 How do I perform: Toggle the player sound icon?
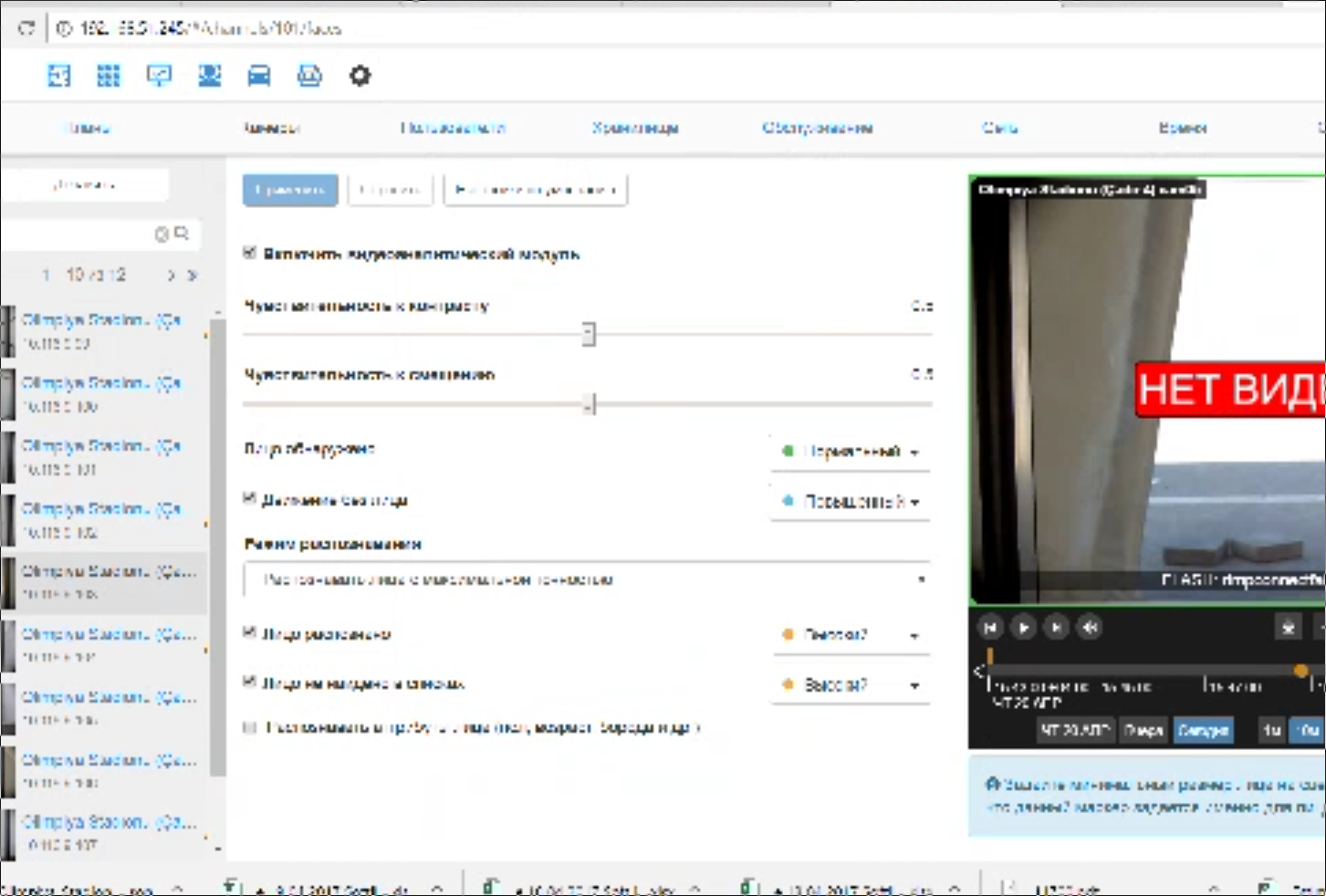[x=1090, y=628]
